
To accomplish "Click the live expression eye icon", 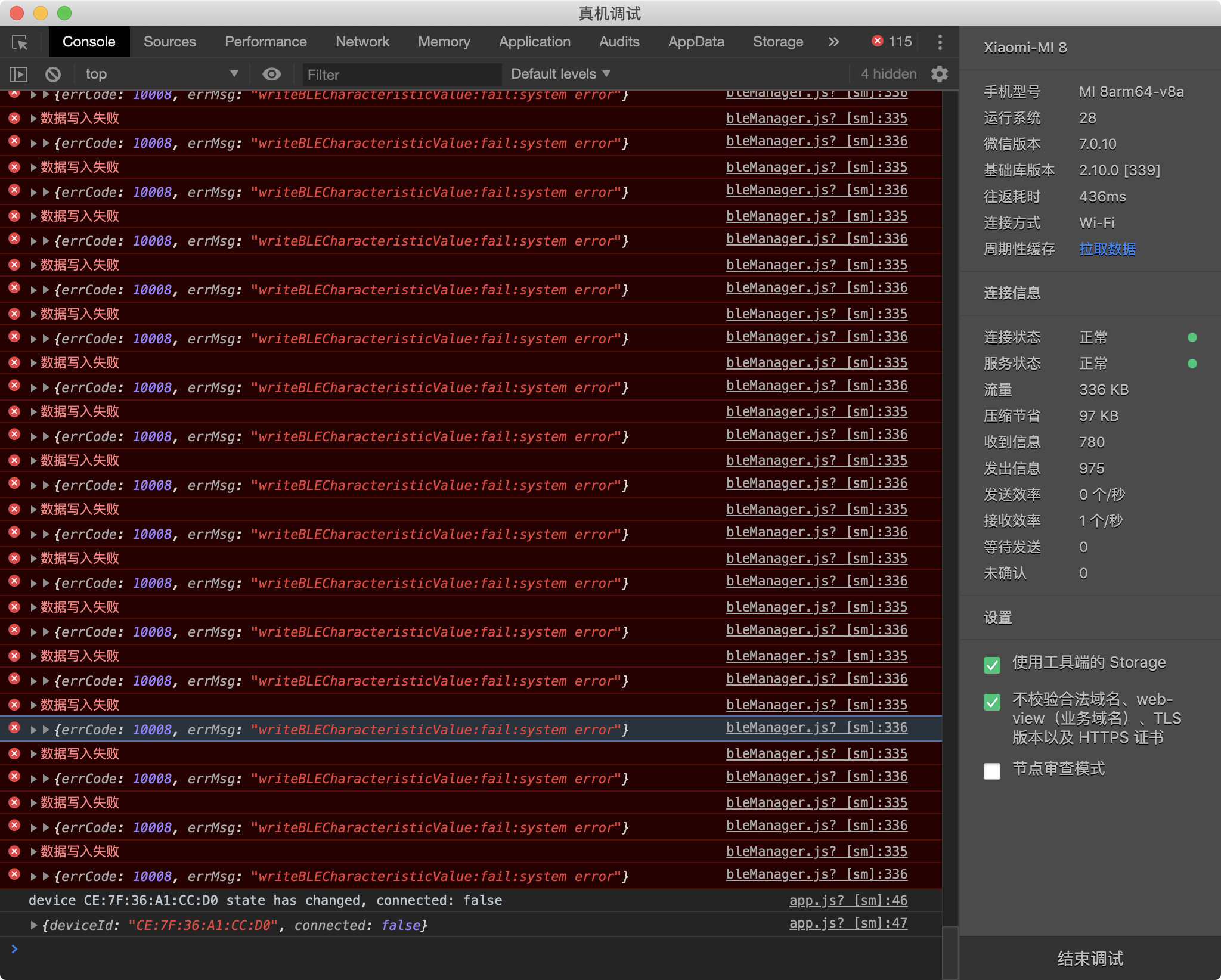I will (272, 74).
